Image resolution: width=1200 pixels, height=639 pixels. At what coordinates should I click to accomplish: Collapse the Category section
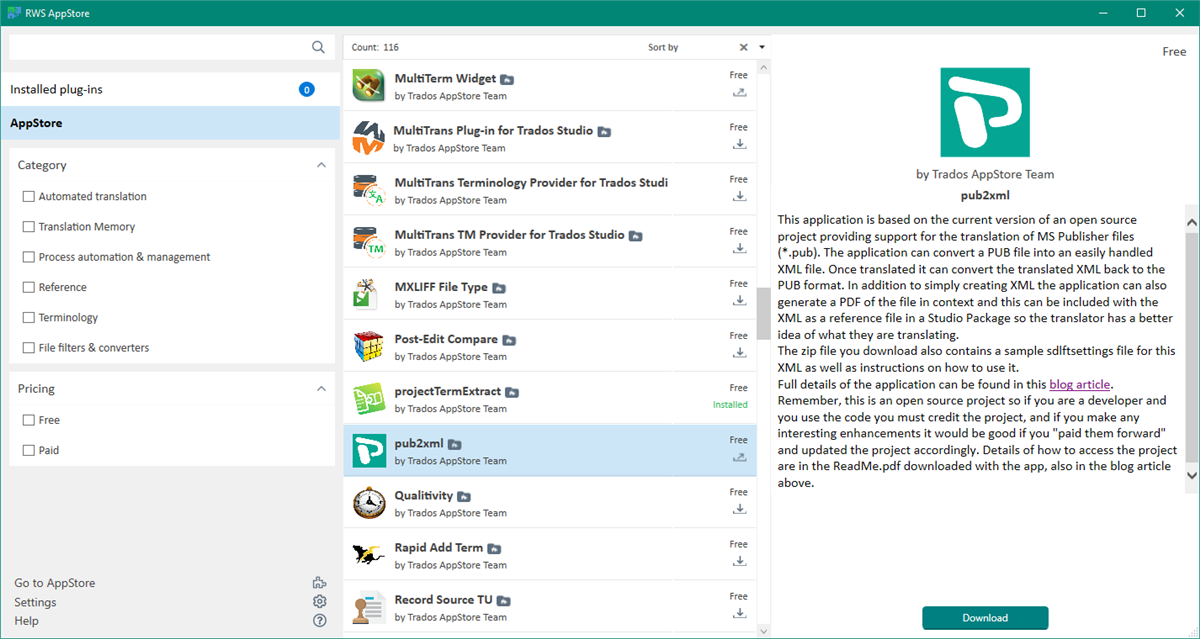click(x=321, y=165)
